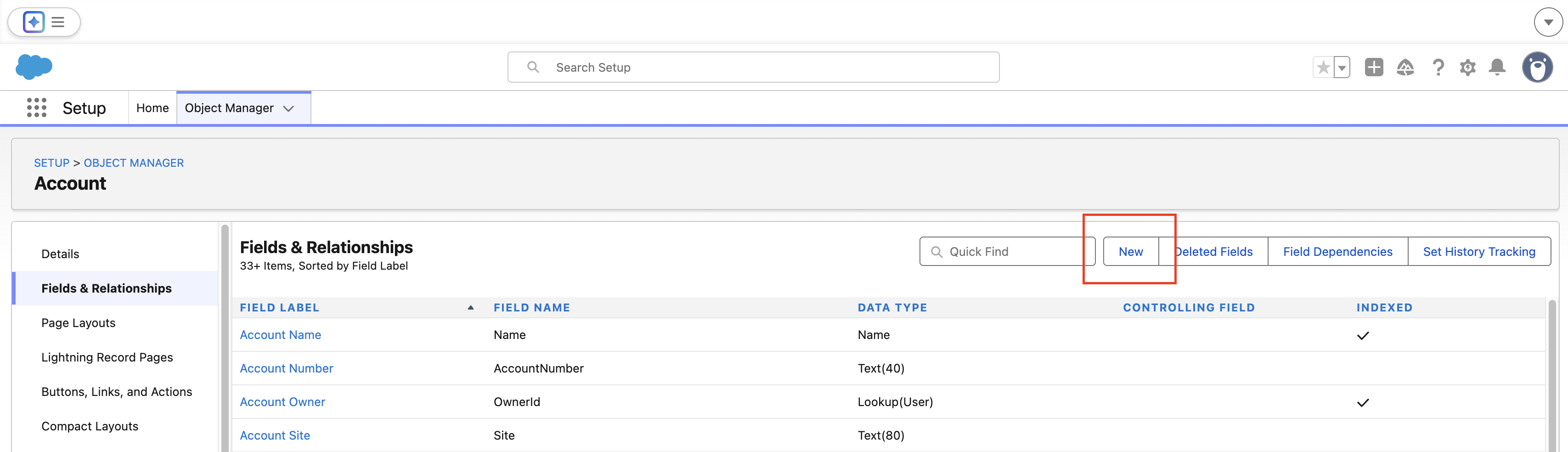Click in the Search Setup box

tap(753, 68)
